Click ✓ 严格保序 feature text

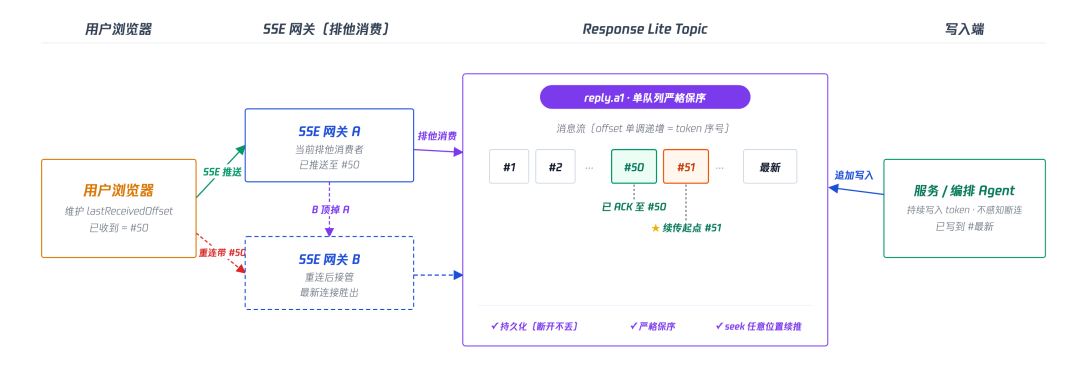click(x=652, y=326)
